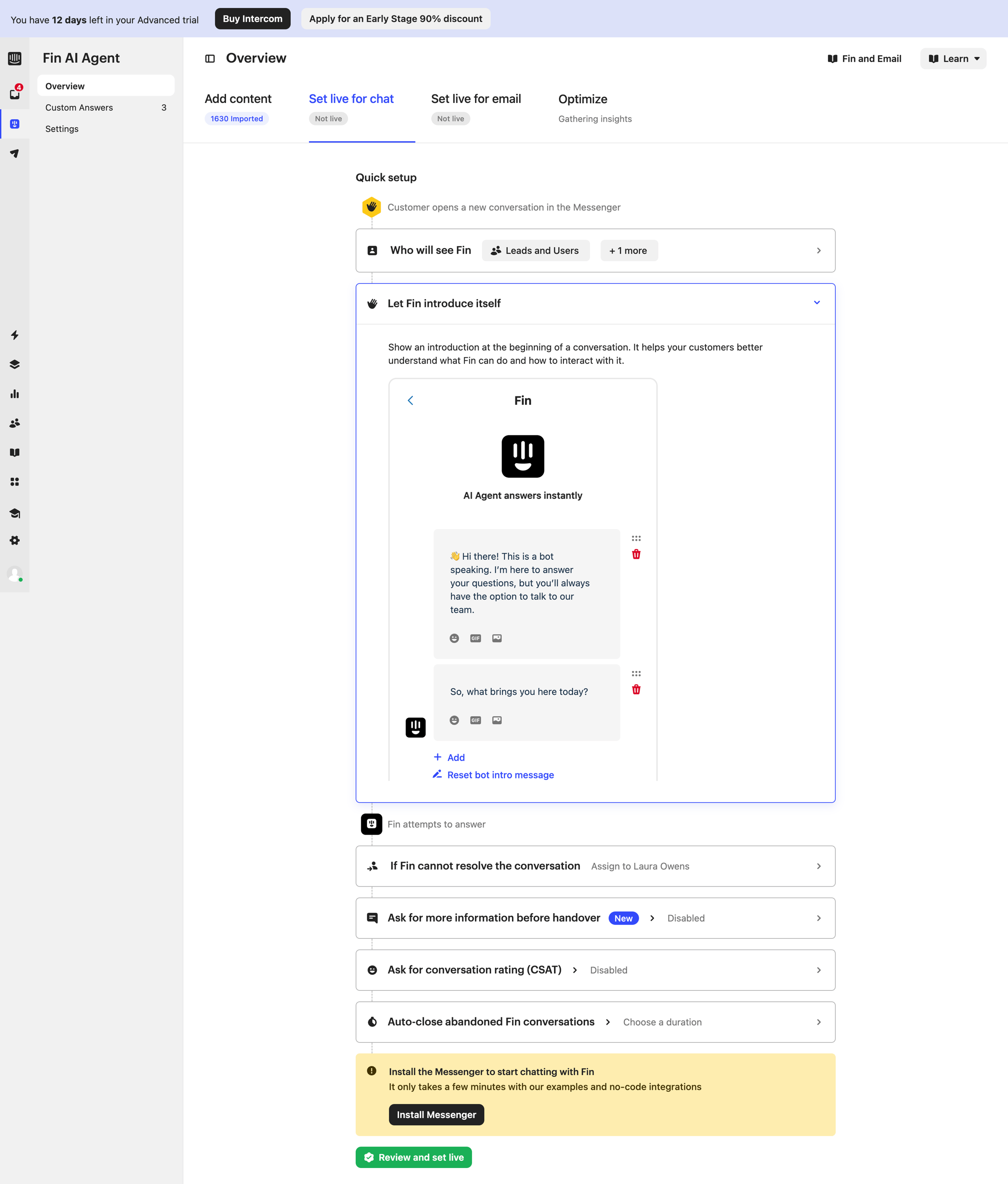This screenshot has width=1008, height=1184.
Task: Click the Install Messenger button
Action: tap(436, 1114)
